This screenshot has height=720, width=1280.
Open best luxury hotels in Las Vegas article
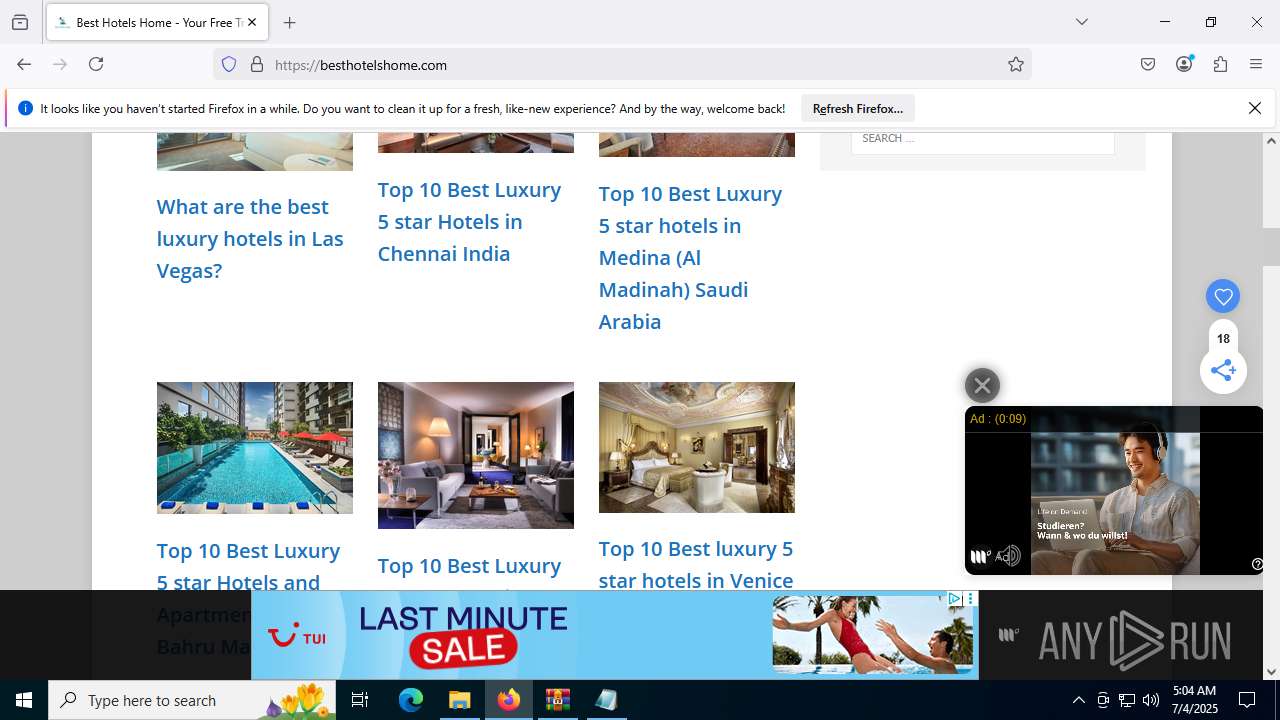pyautogui.click(x=250, y=238)
